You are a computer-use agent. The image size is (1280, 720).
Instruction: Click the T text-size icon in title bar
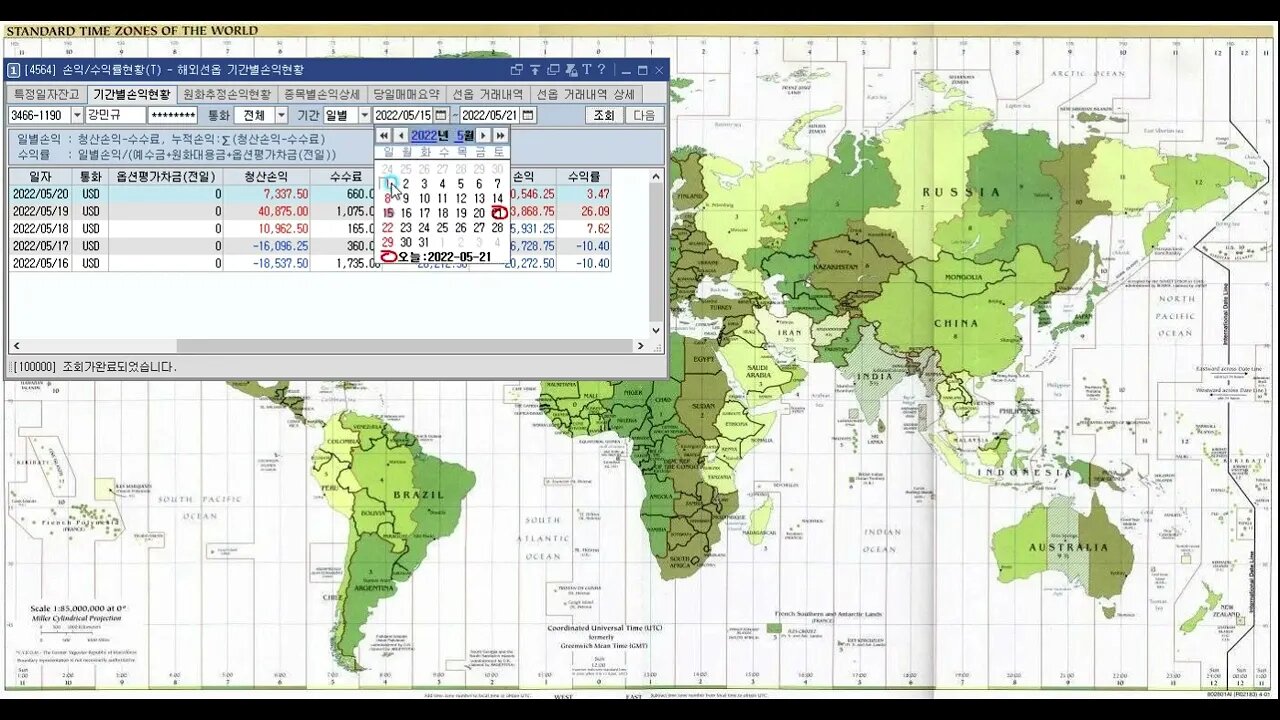point(587,70)
